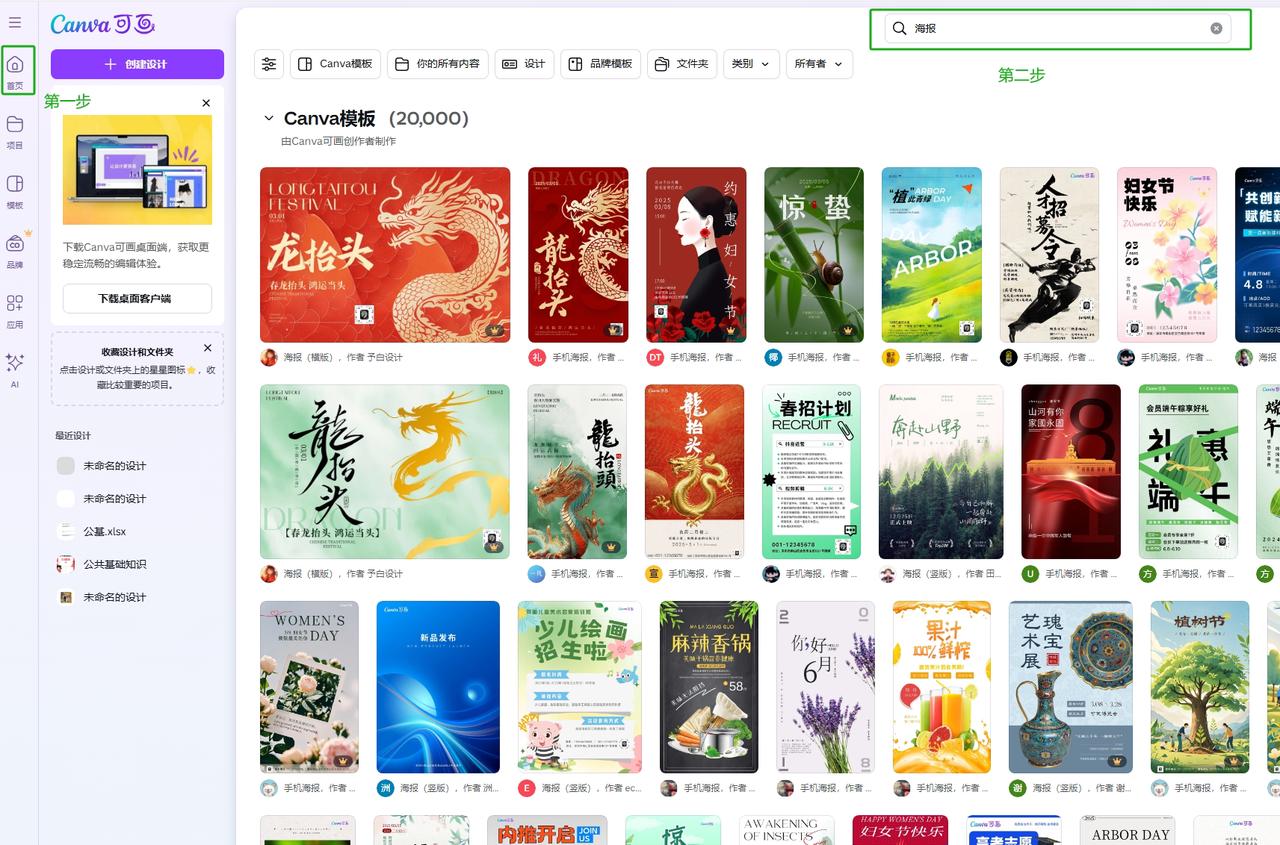Open recent file 公基.xlsx
Screen dimensions: 1280x845
pyautogui.click(x=105, y=531)
